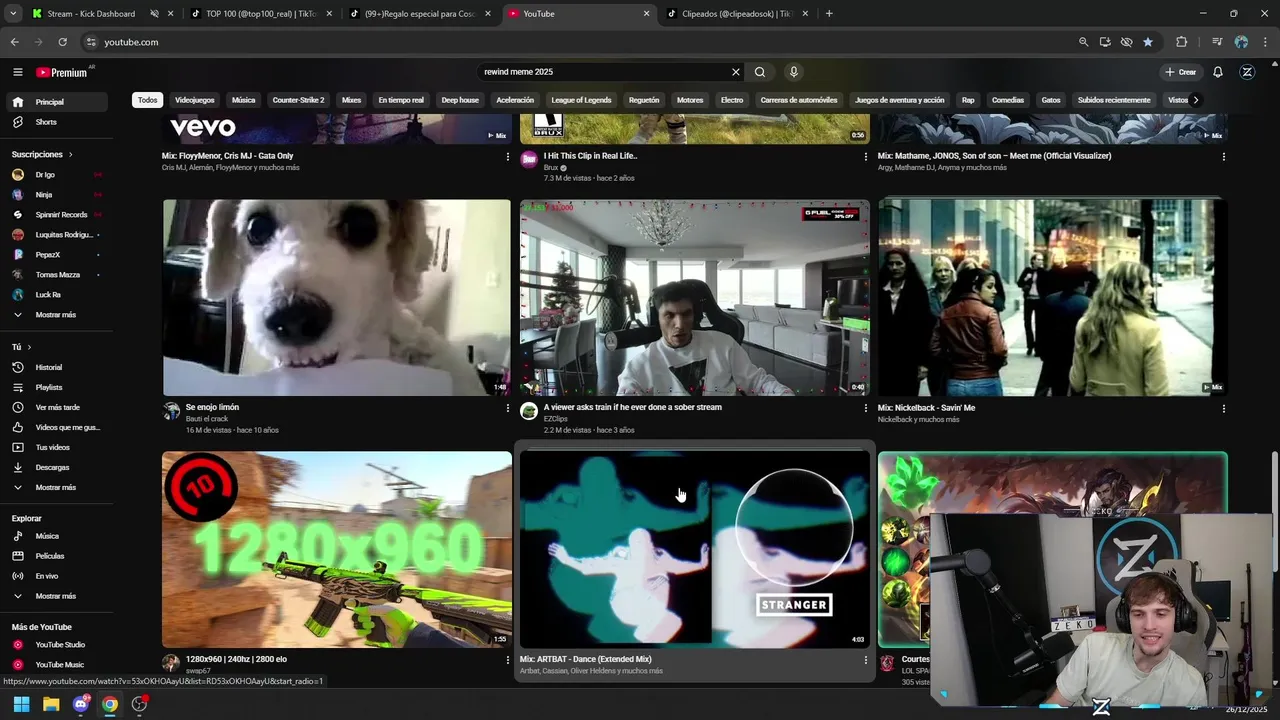
Task: Open the account avatar menu
Action: click(1247, 72)
